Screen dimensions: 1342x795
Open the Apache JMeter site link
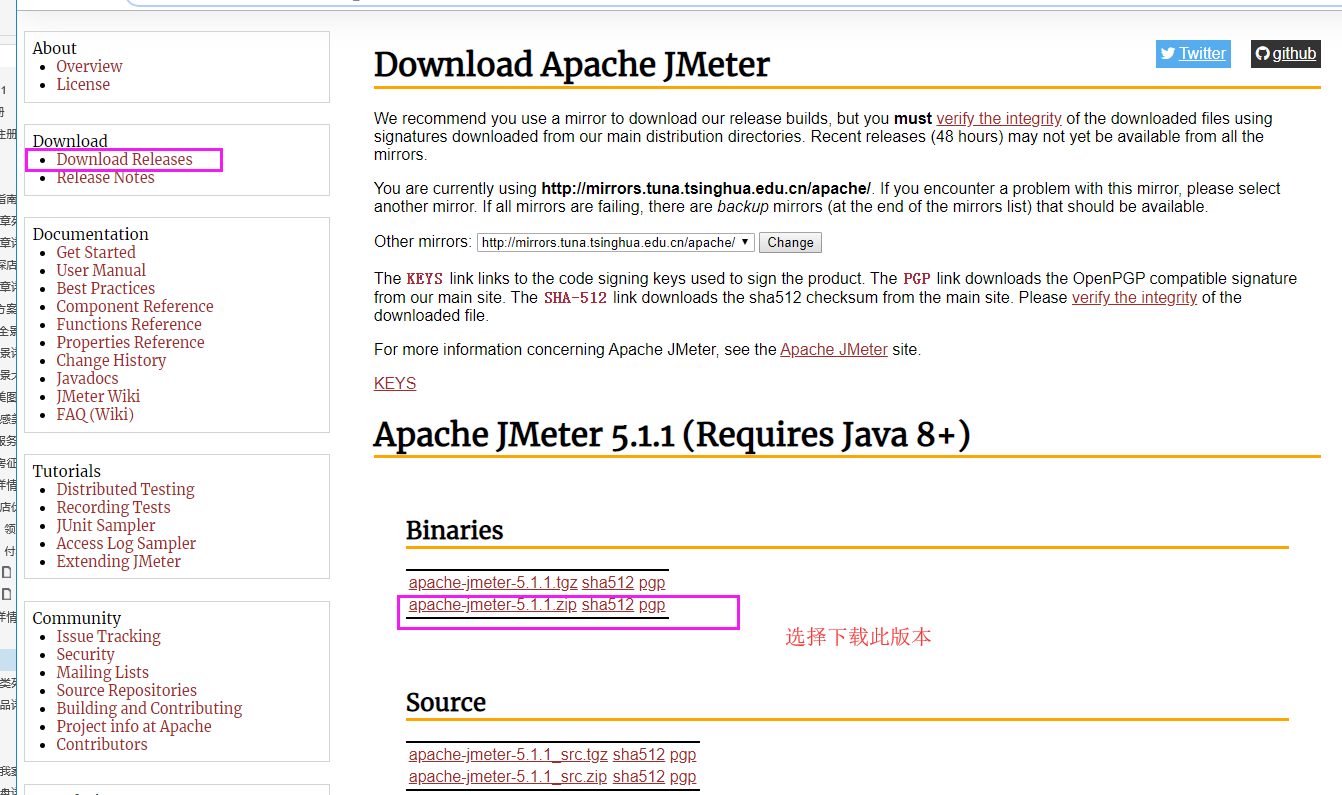[x=834, y=349]
